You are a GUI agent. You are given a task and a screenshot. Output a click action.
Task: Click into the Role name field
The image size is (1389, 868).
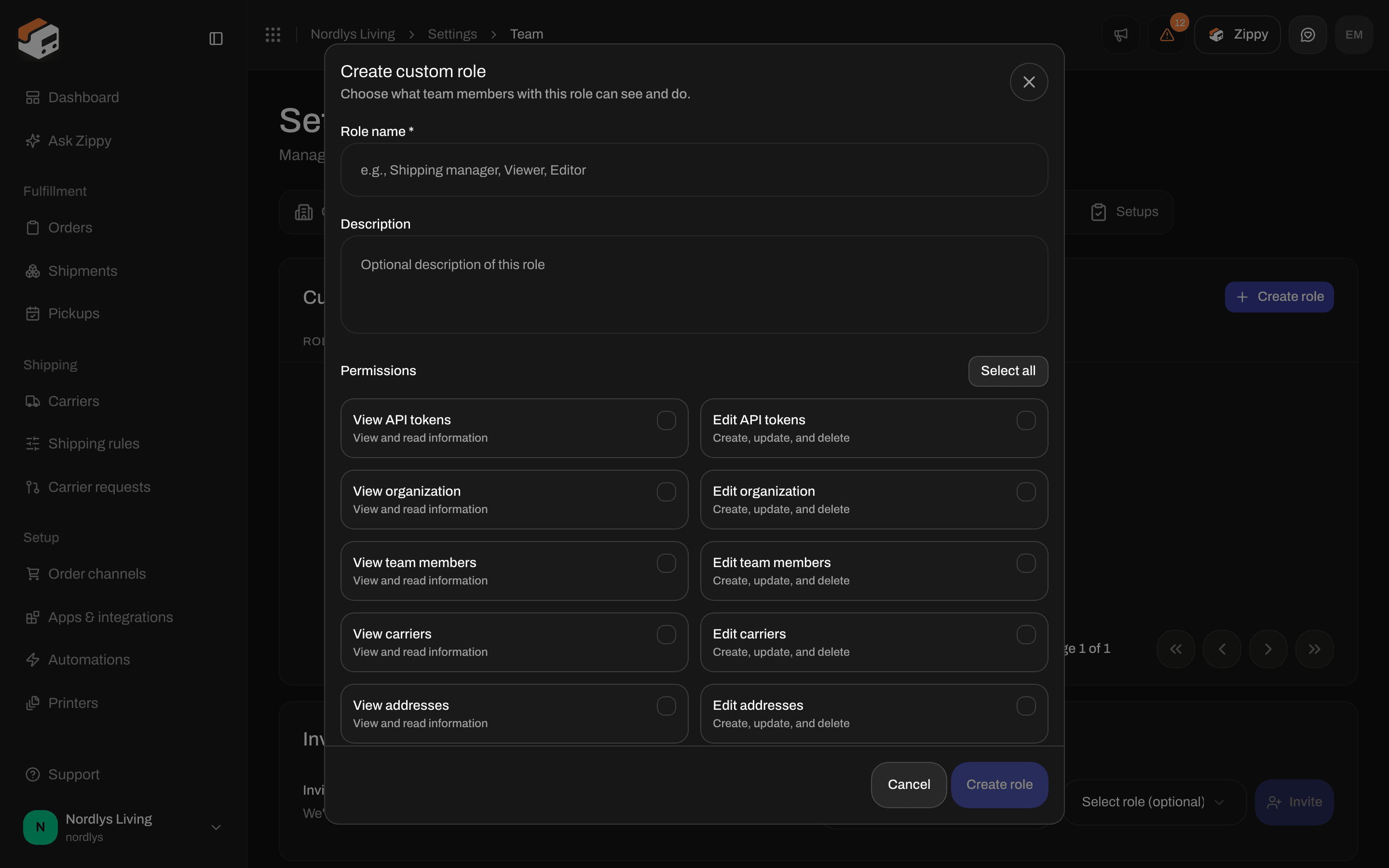pyautogui.click(x=694, y=170)
